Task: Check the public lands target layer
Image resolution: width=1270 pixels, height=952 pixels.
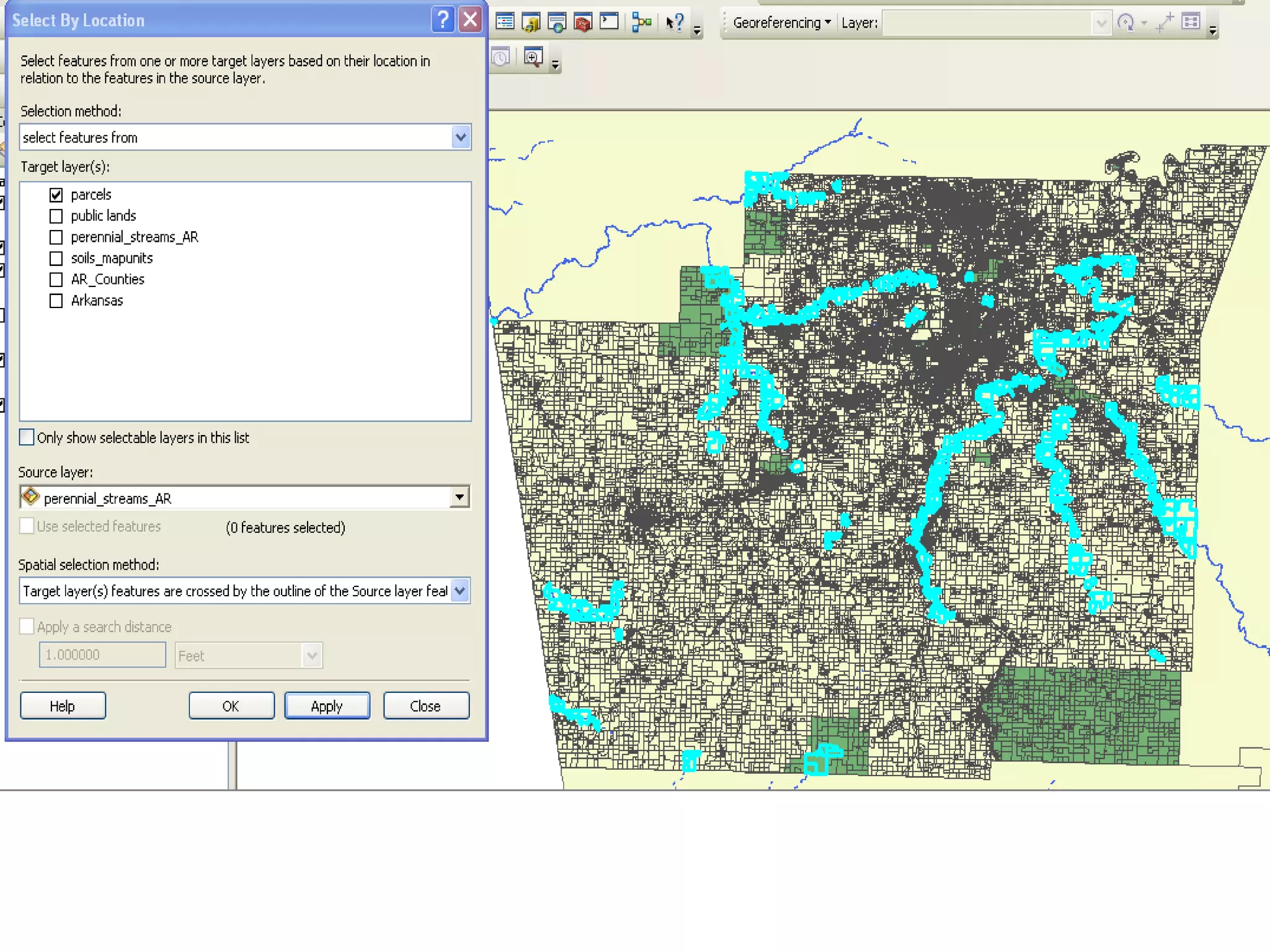Action: tap(56, 216)
